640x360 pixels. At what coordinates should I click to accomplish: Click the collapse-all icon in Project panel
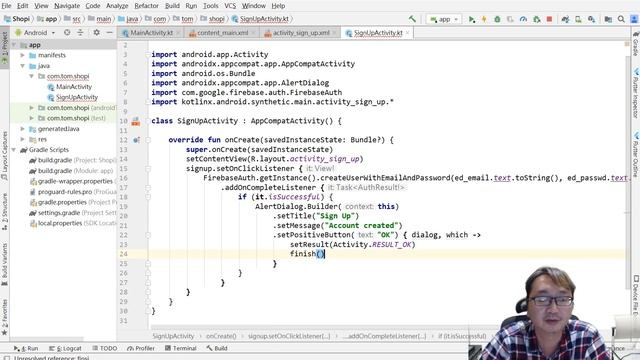coord(80,32)
